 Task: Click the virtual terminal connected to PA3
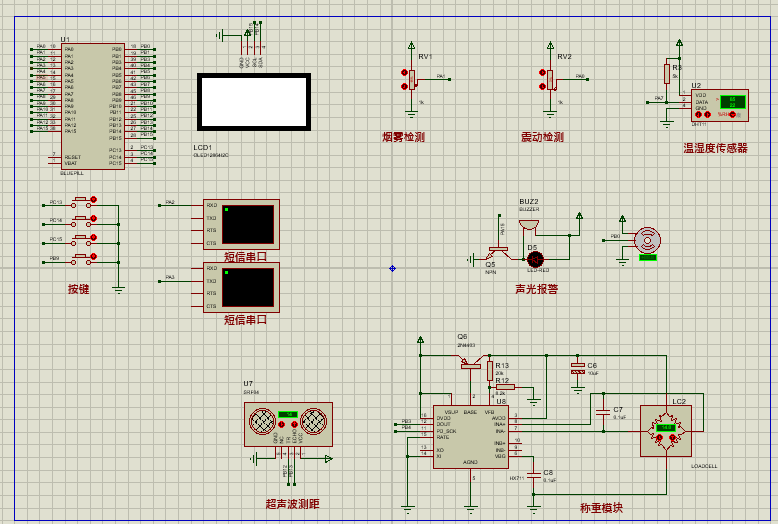tap(242, 287)
